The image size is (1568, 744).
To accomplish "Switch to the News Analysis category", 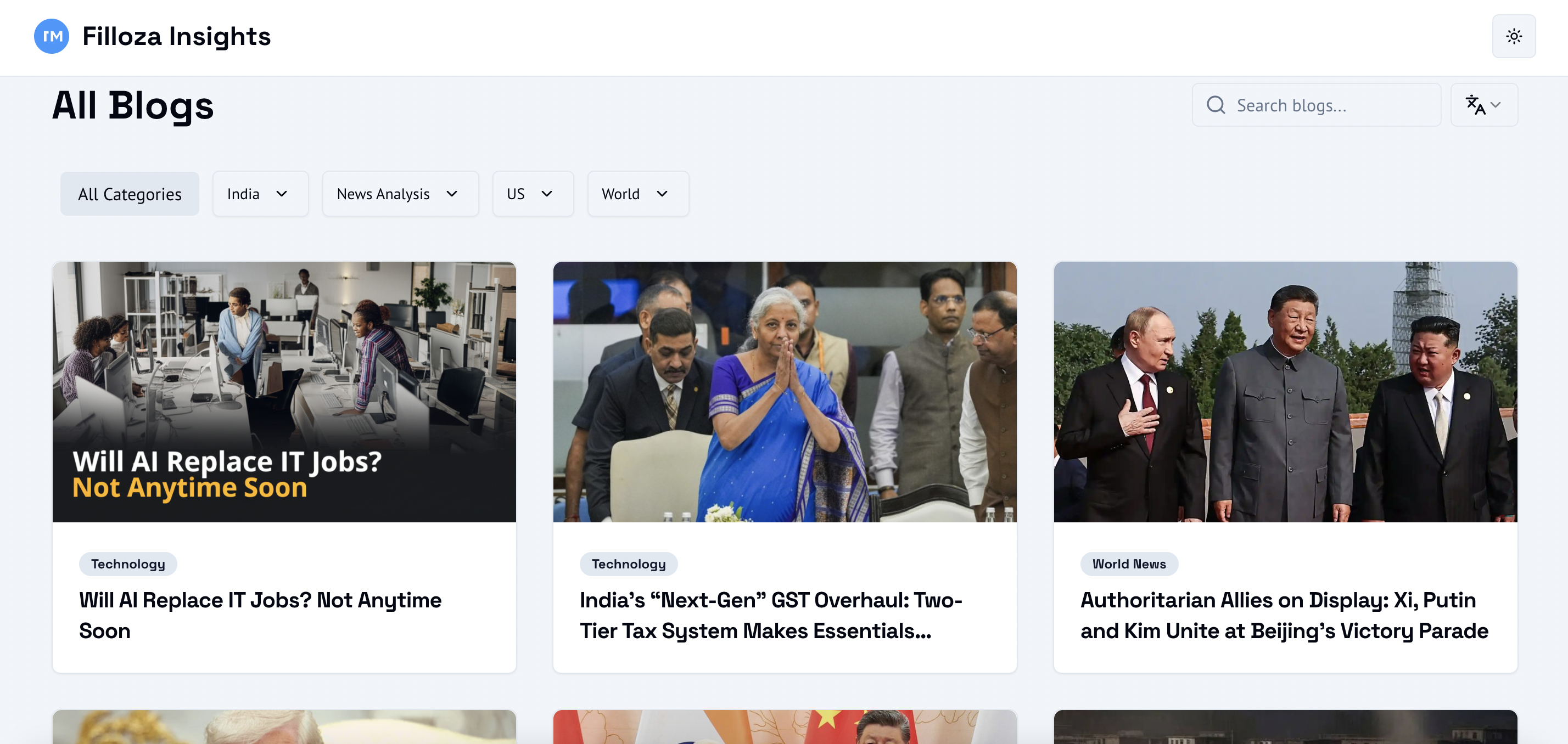I will coord(401,194).
